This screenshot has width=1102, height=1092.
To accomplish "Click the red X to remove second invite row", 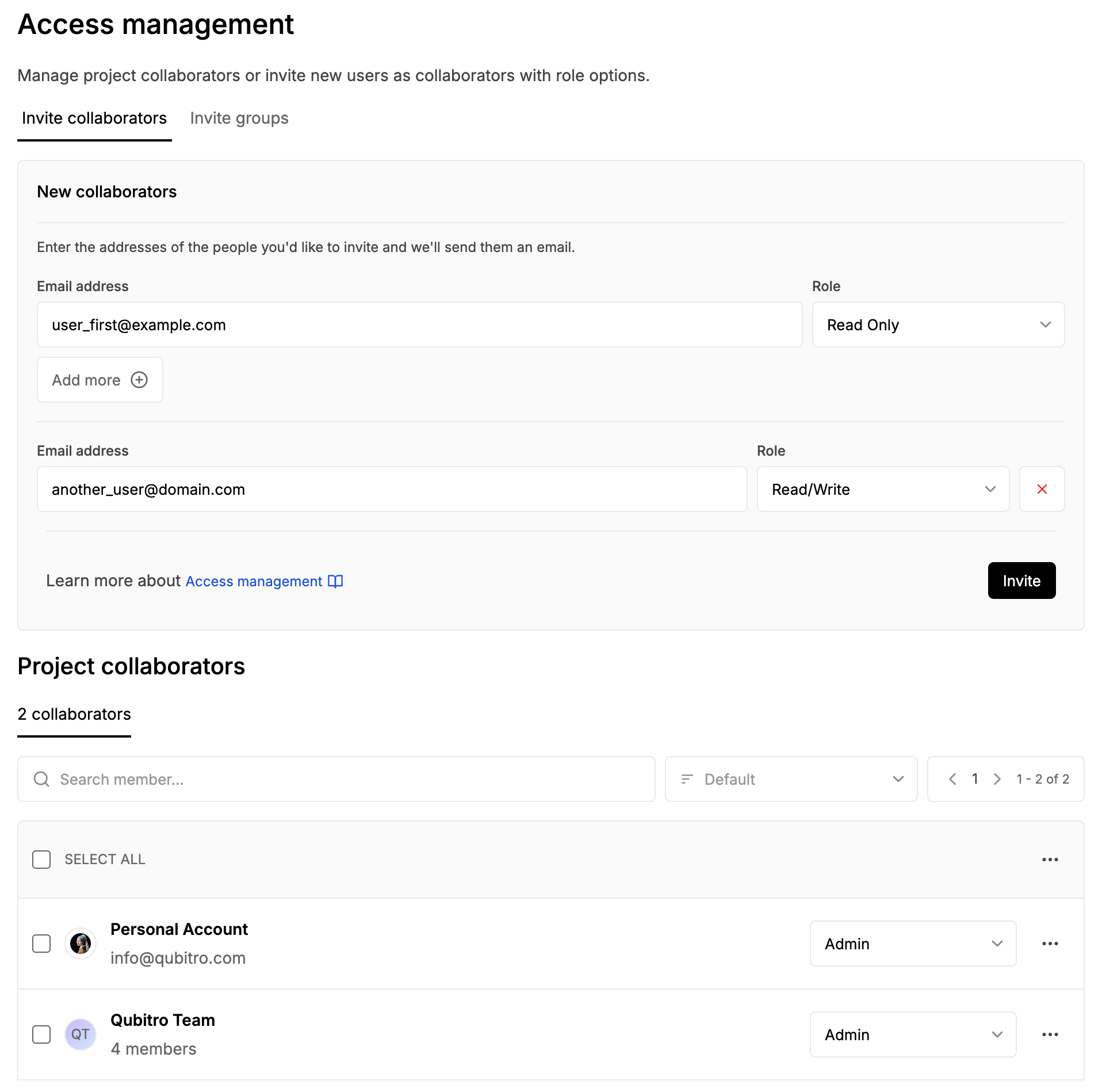I will pos(1042,489).
